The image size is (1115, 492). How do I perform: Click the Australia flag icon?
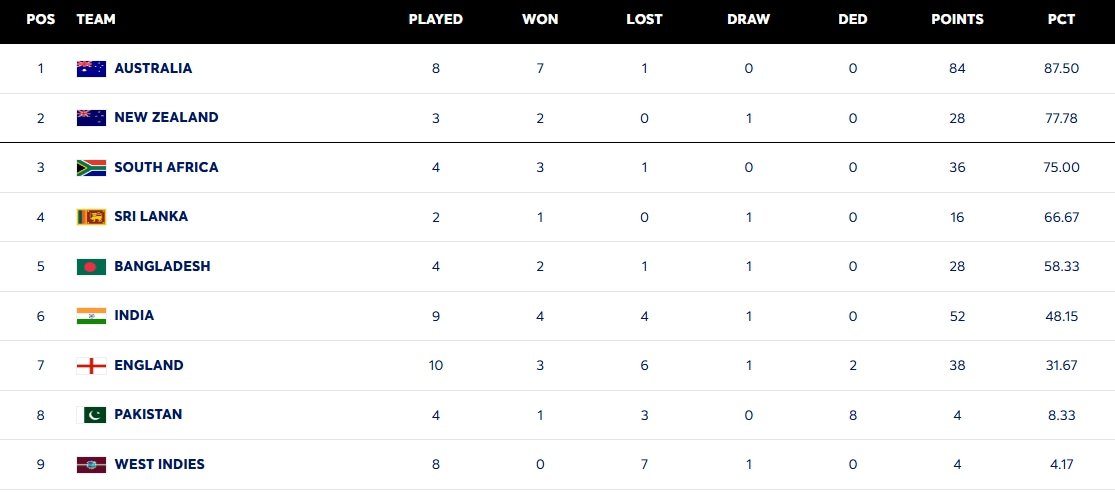point(91,69)
